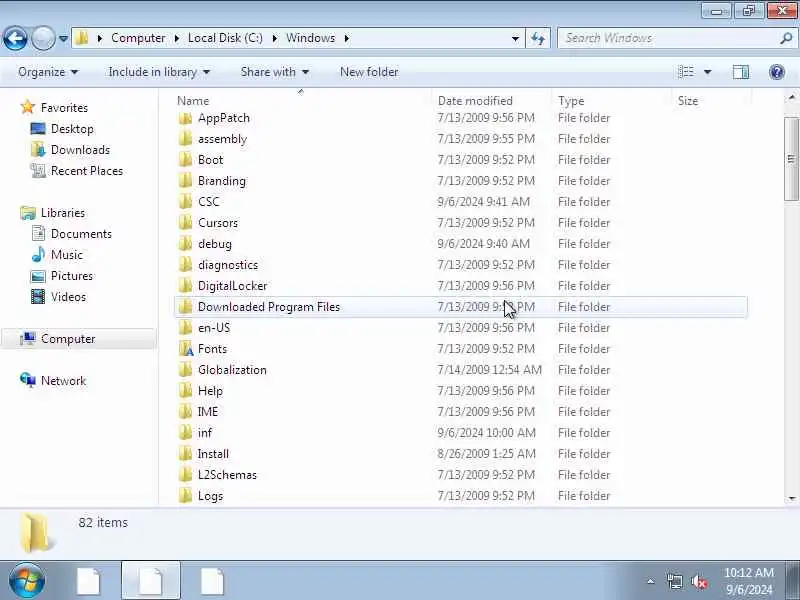The width and height of the screenshot is (800, 600).
Task: Click the L2Schemas folder name
Action: click(227, 474)
